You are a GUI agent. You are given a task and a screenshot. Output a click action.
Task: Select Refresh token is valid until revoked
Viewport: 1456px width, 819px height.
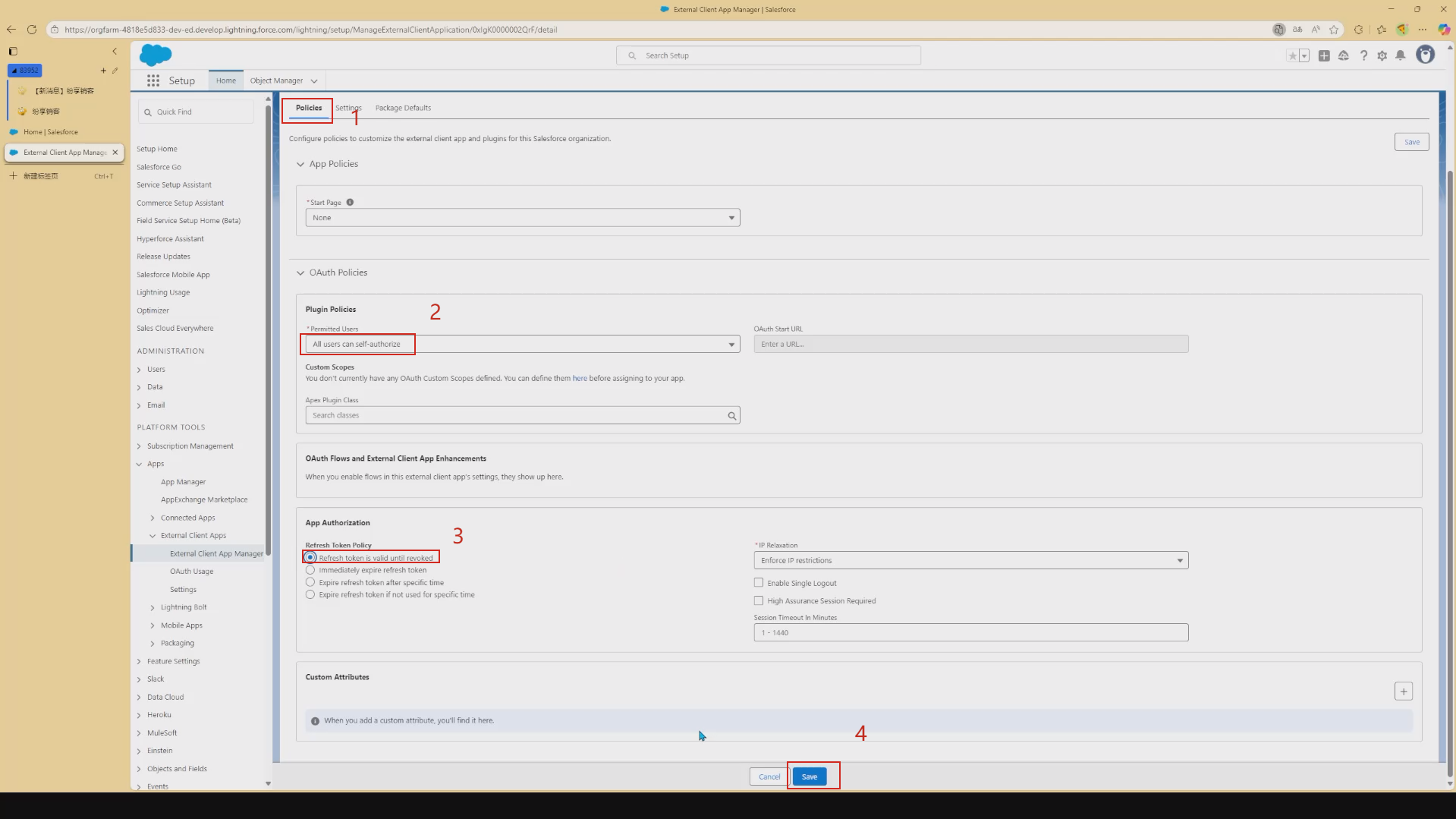point(310,558)
